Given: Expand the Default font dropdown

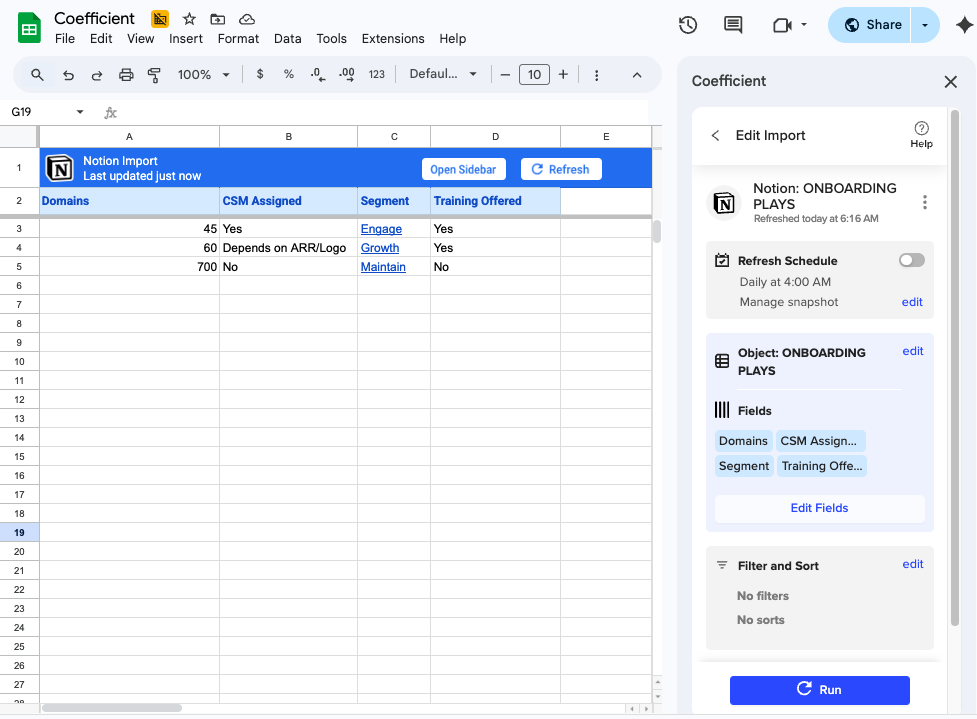Looking at the screenshot, I should pos(443,75).
